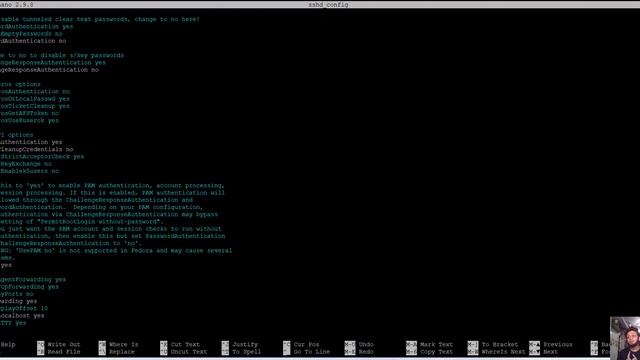Select the Replace shortcut

point(117,352)
